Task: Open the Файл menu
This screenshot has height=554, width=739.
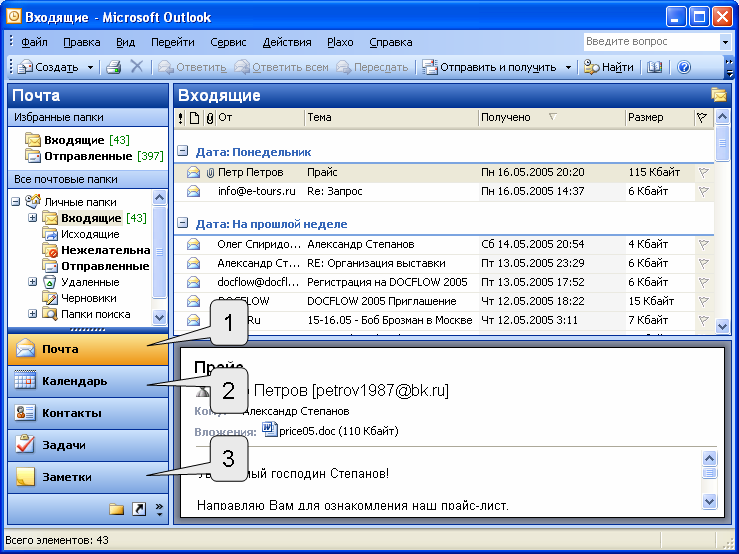Action: point(34,42)
